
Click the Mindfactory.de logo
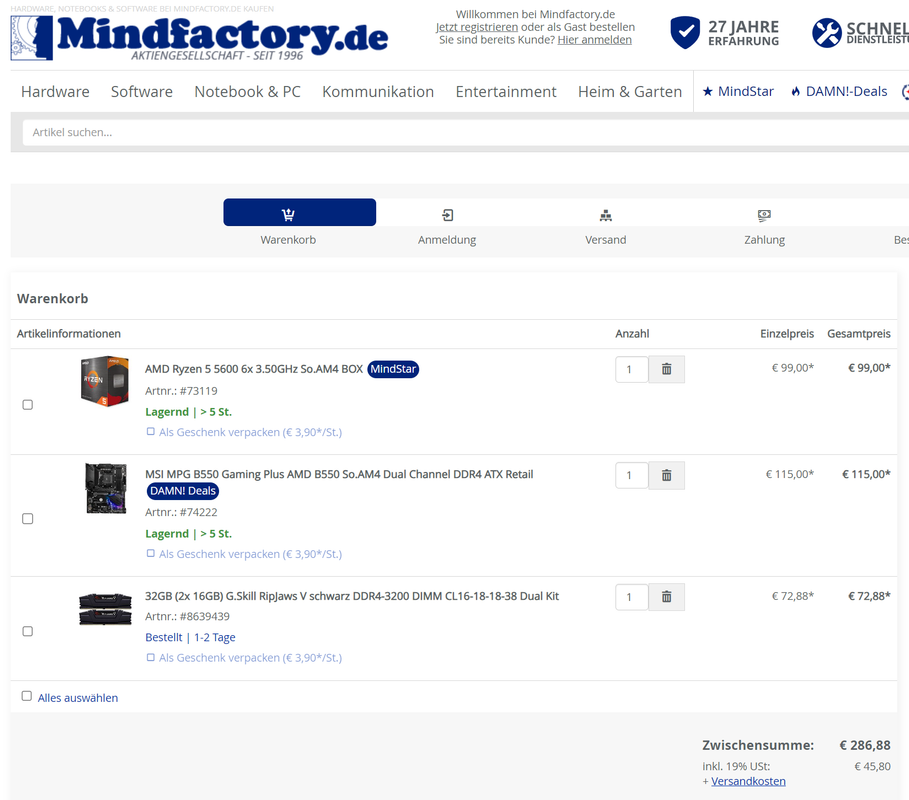pyautogui.click(x=199, y=38)
